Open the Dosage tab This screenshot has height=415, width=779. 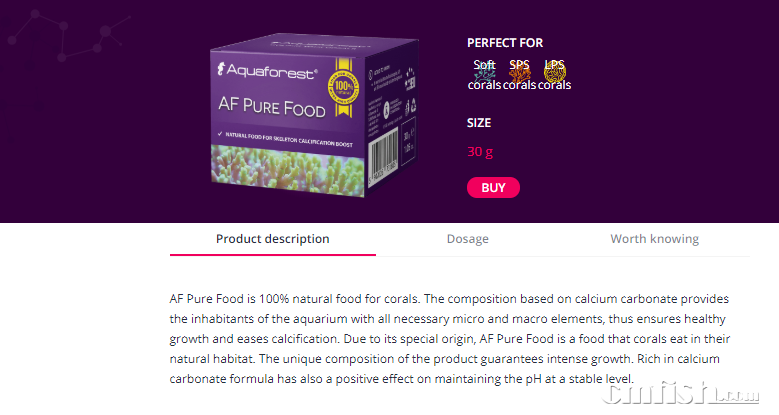tap(467, 239)
